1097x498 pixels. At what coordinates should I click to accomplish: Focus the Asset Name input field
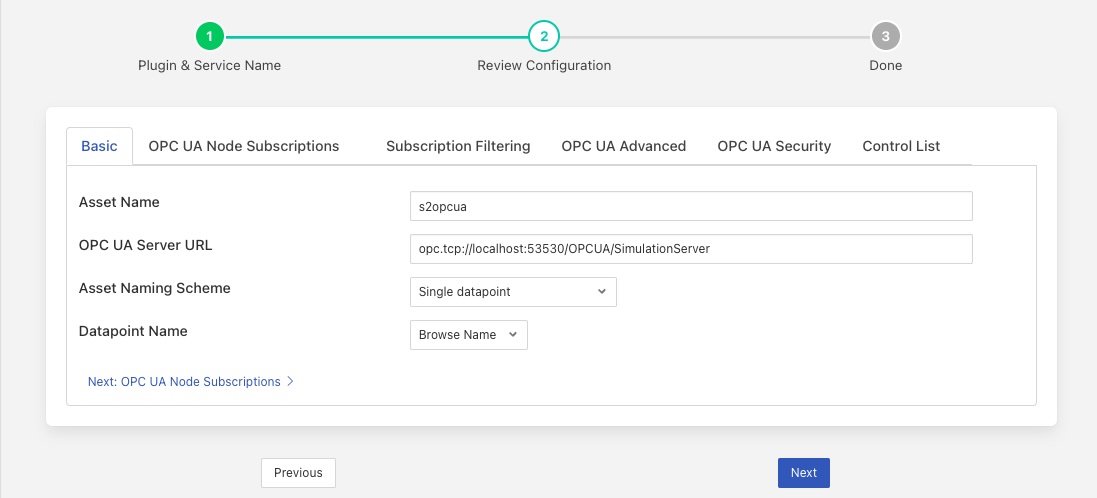click(x=691, y=206)
